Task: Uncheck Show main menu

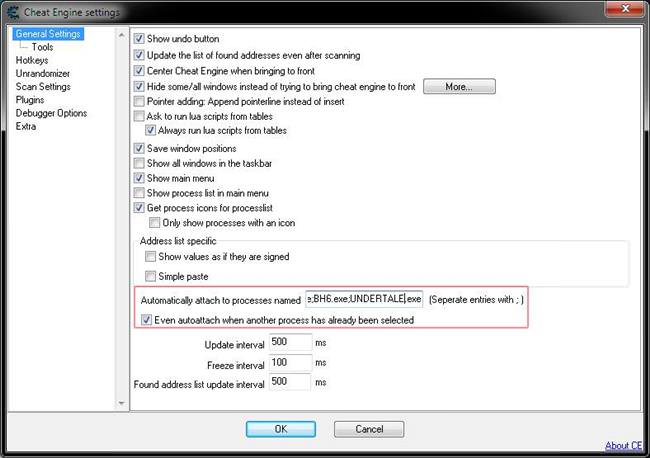Action: pyautogui.click(x=139, y=178)
